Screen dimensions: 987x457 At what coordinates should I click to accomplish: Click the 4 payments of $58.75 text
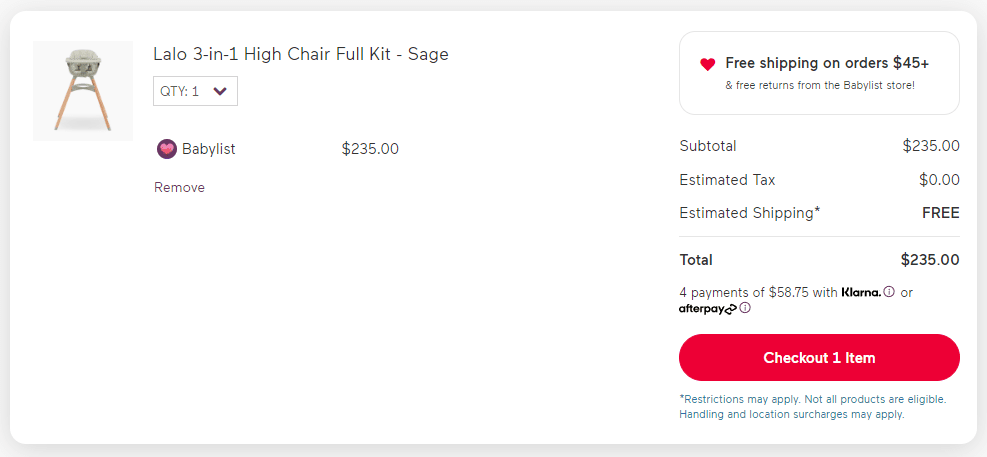coord(759,293)
